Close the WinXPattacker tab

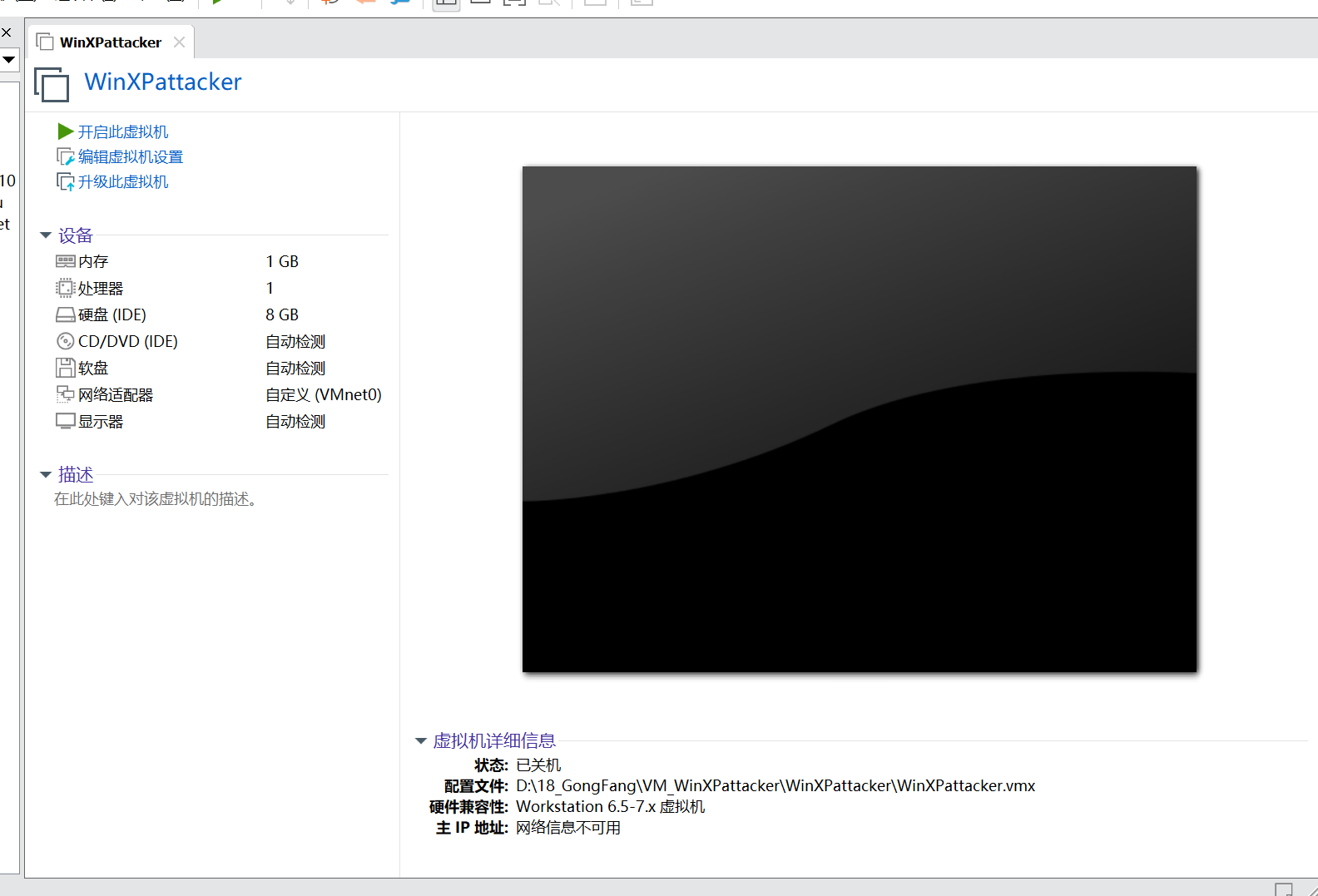tap(179, 42)
